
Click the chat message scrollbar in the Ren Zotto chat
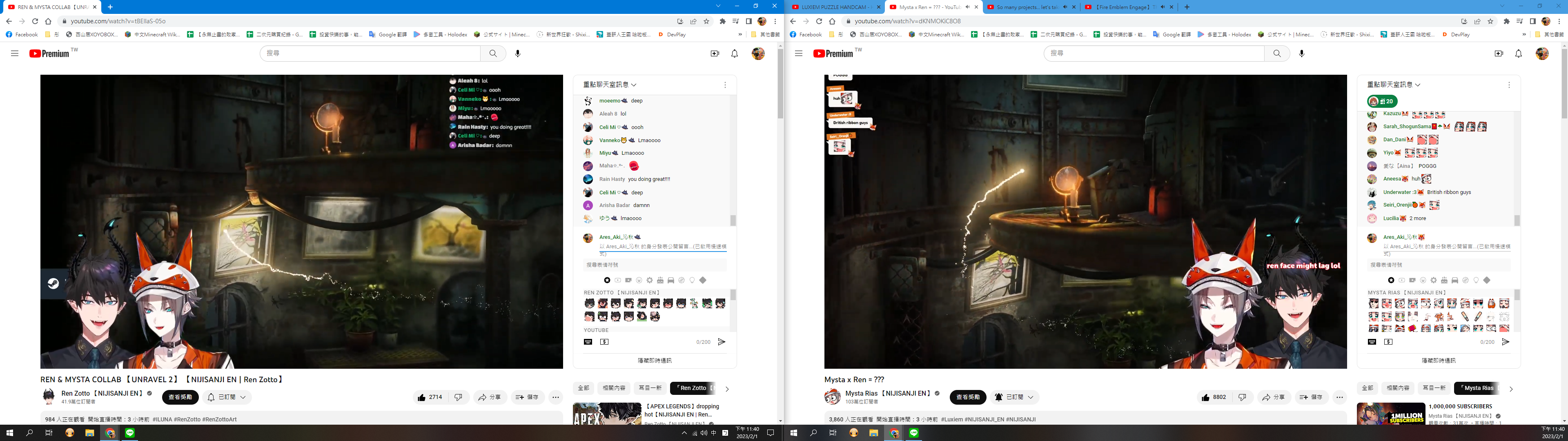point(733,220)
